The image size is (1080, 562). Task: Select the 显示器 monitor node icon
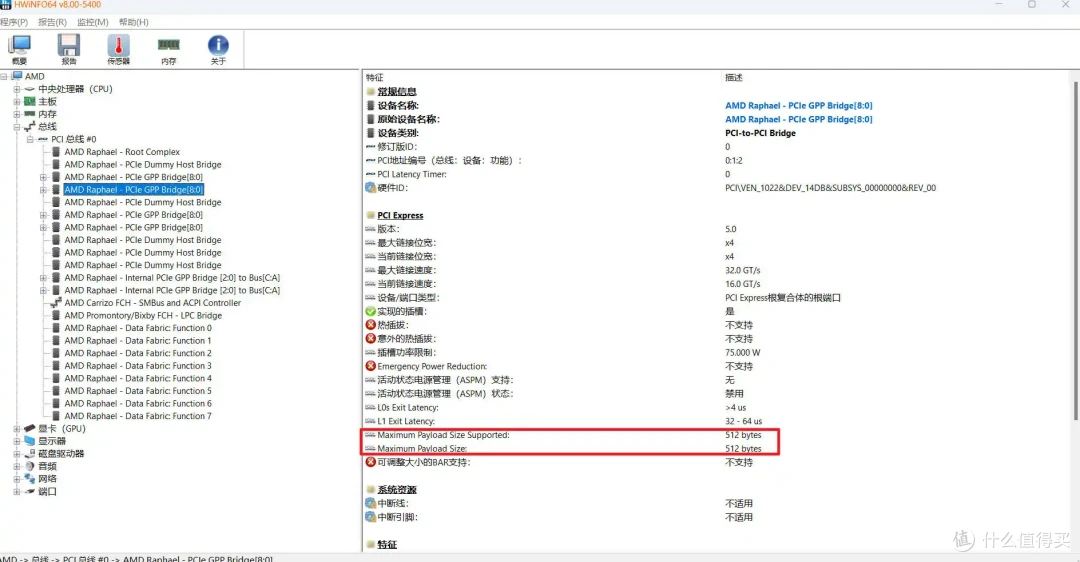point(30,441)
